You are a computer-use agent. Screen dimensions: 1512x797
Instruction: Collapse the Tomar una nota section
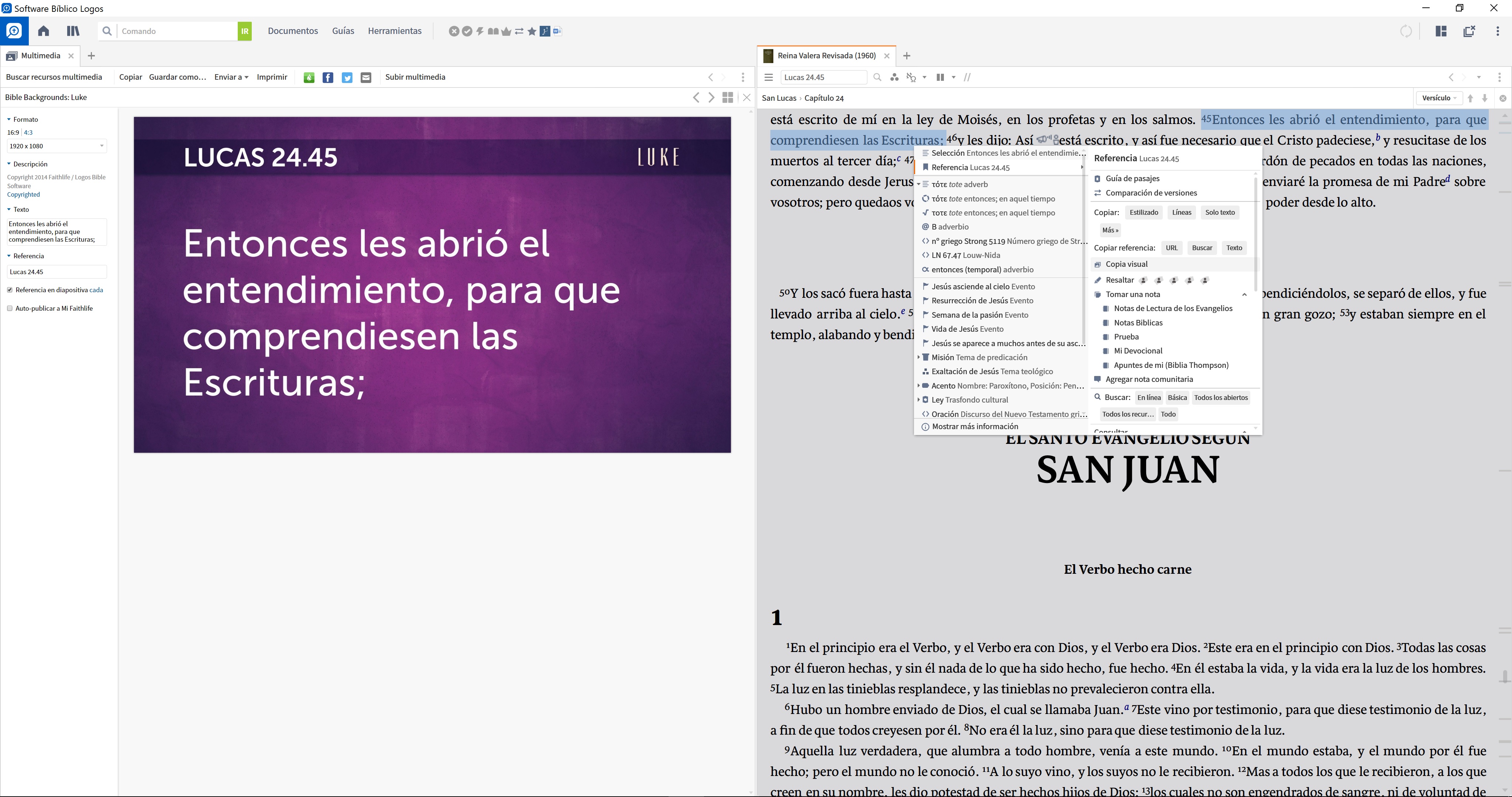coord(1244,294)
